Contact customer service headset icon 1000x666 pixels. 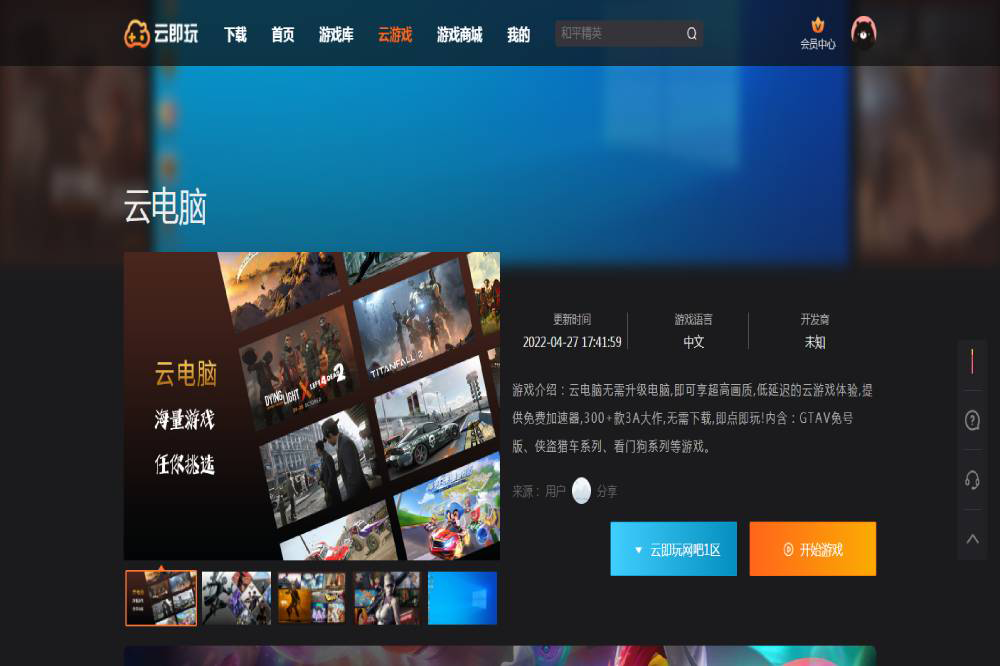tap(972, 480)
